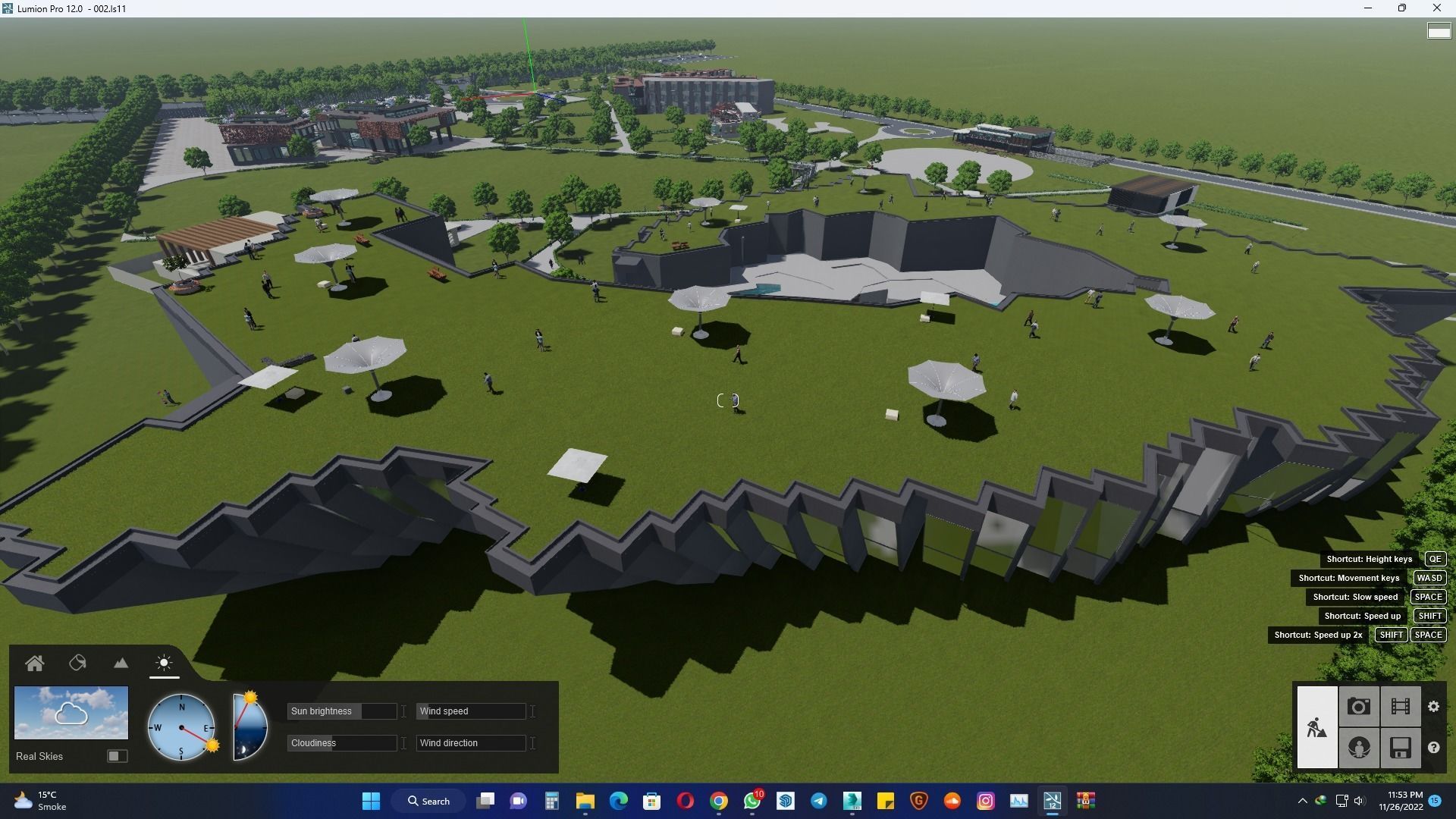Open the Windows taskbar Search box
This screenshot has height=819, width=1456.
click(x=428, y=801)
